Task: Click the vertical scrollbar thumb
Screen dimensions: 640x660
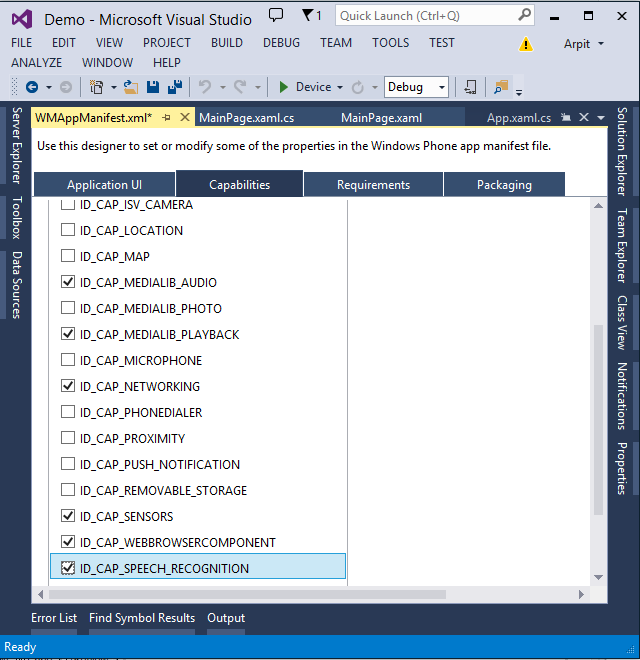Action: click(x=598, y=420)
